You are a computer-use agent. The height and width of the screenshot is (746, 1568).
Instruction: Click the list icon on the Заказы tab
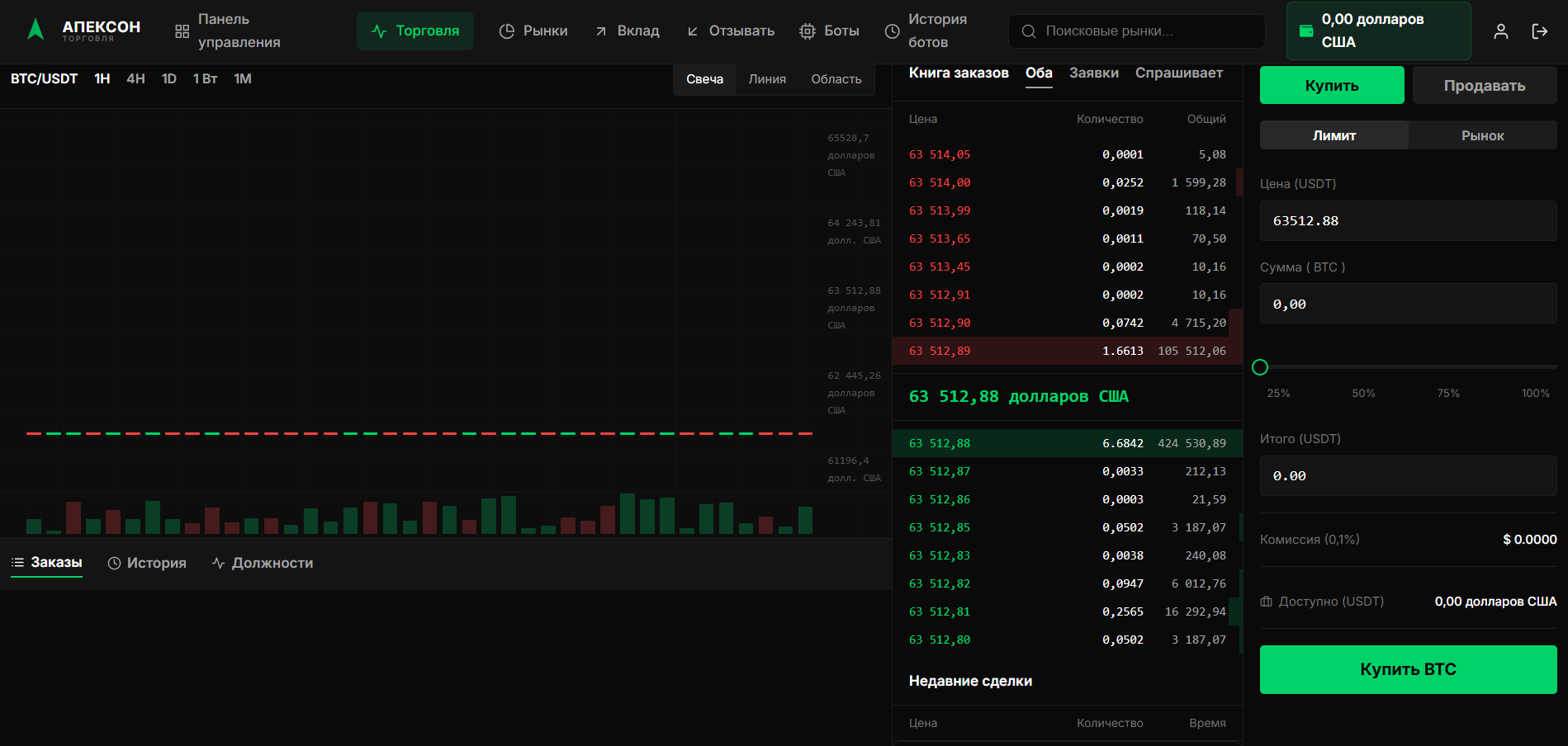[x=17, y=562]
